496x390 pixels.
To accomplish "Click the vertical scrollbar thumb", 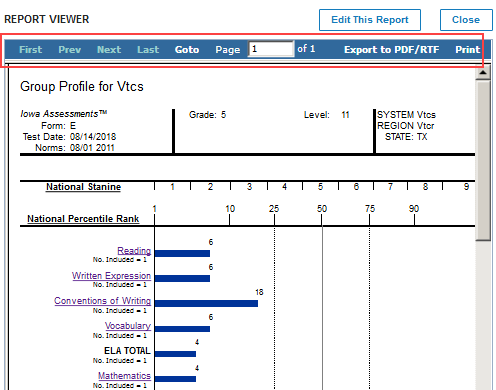I will click(483, 160).
